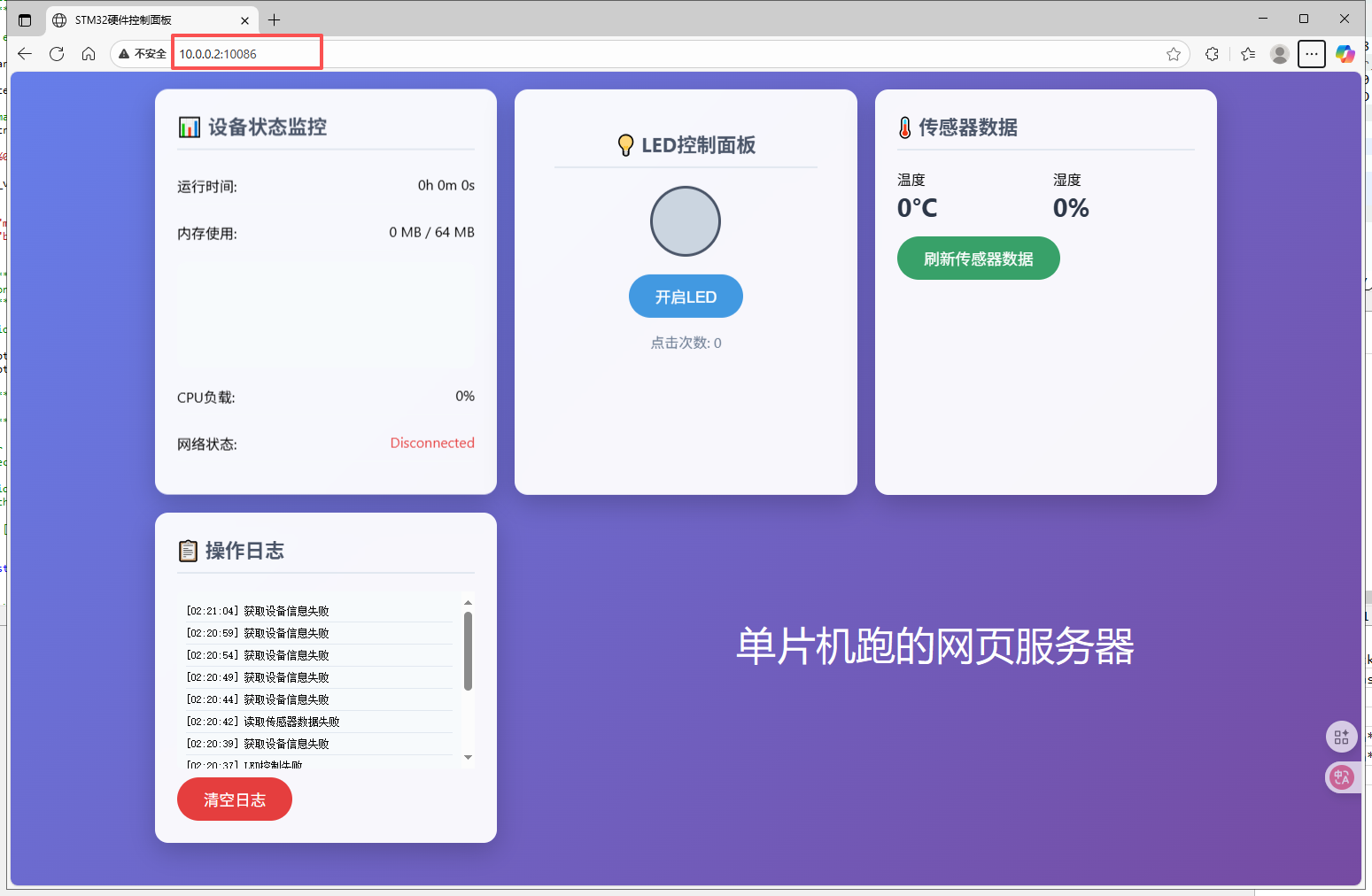The image size is (1372, 896).
Task: Open a new browser tab
Action: pyautogui.click(x=275, y=19)
